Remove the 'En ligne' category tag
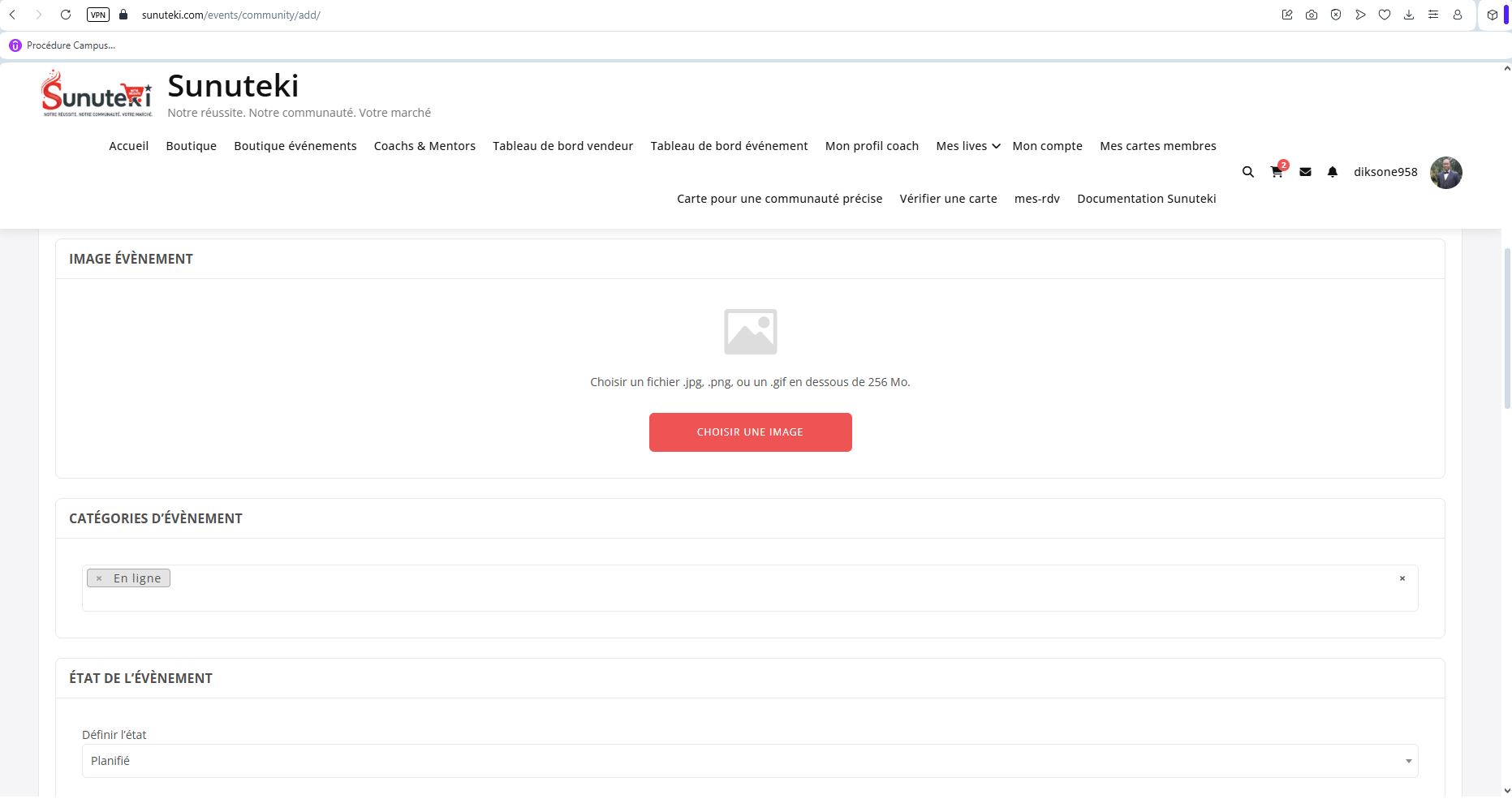The image size is (1512, 799). point(99,578)
